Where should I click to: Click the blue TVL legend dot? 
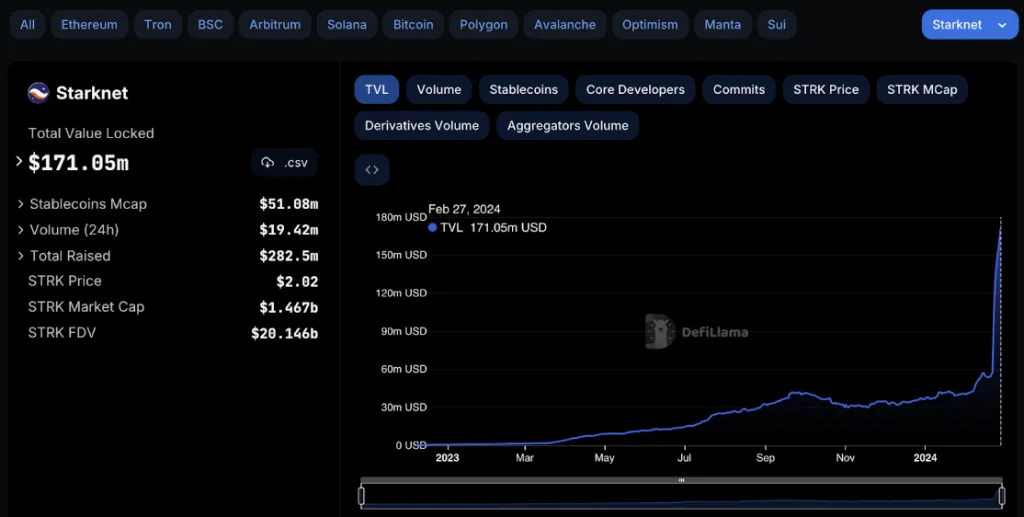(x=432, y=228)
